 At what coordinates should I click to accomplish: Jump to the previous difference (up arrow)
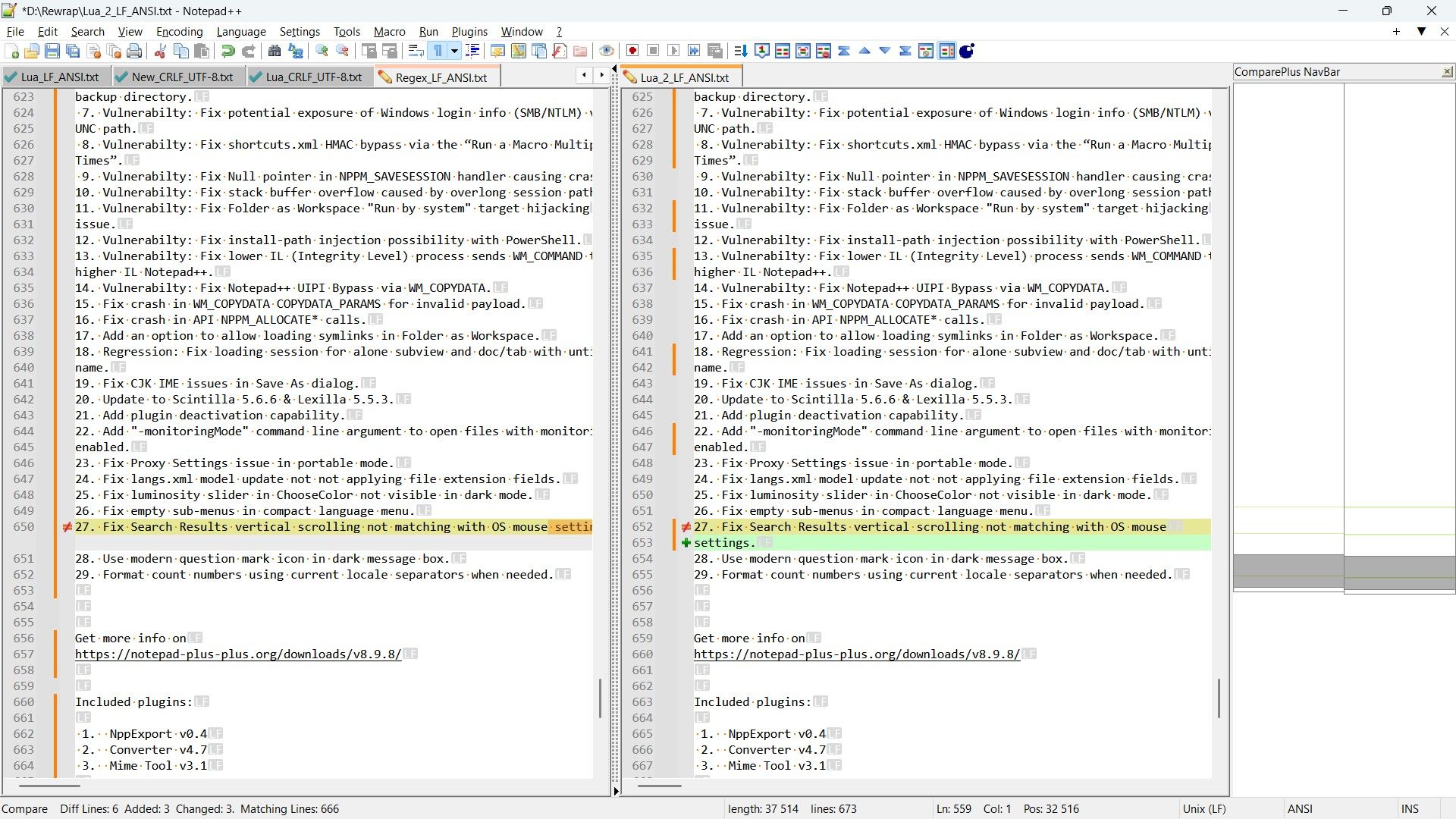(864, 51)
